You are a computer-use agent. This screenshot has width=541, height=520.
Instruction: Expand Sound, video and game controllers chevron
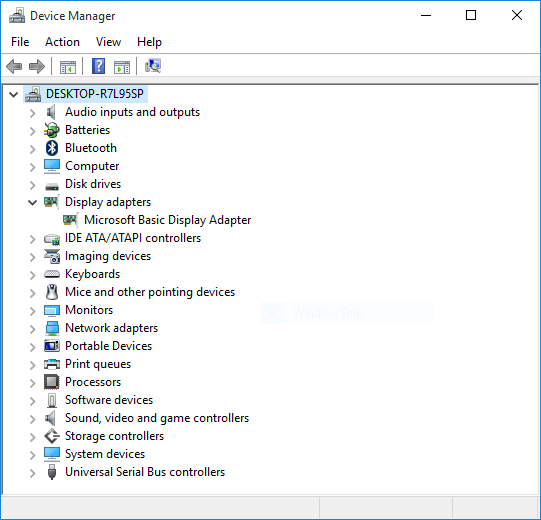pyautogui.click(x=33, y=419)
